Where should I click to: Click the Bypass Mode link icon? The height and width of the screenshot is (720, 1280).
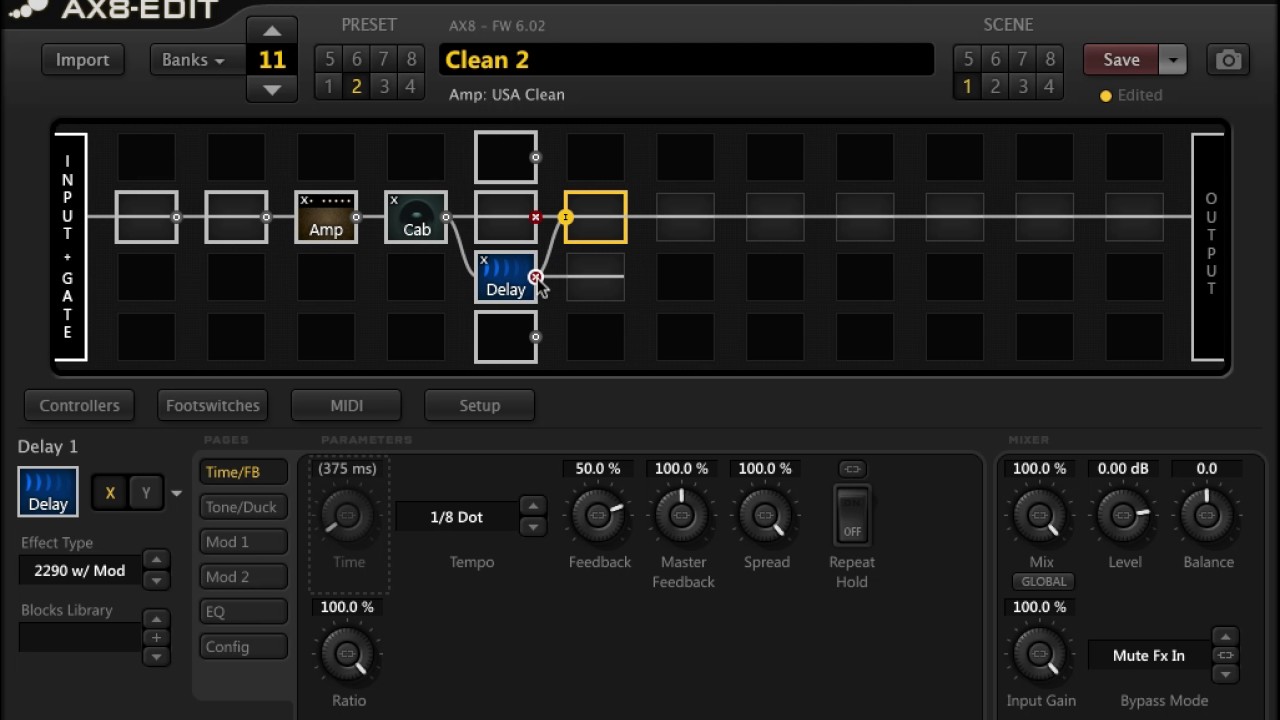tap(1225, 655)
